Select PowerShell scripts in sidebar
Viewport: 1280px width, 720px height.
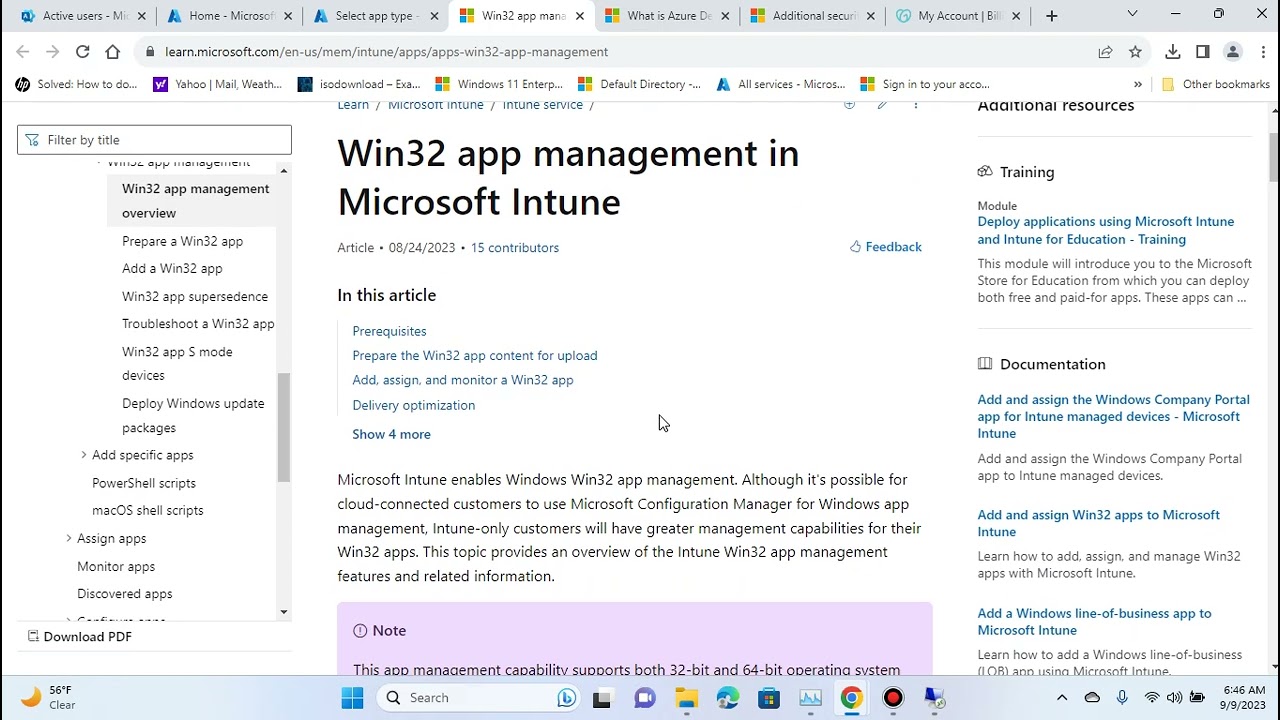(x=144, y=483)
